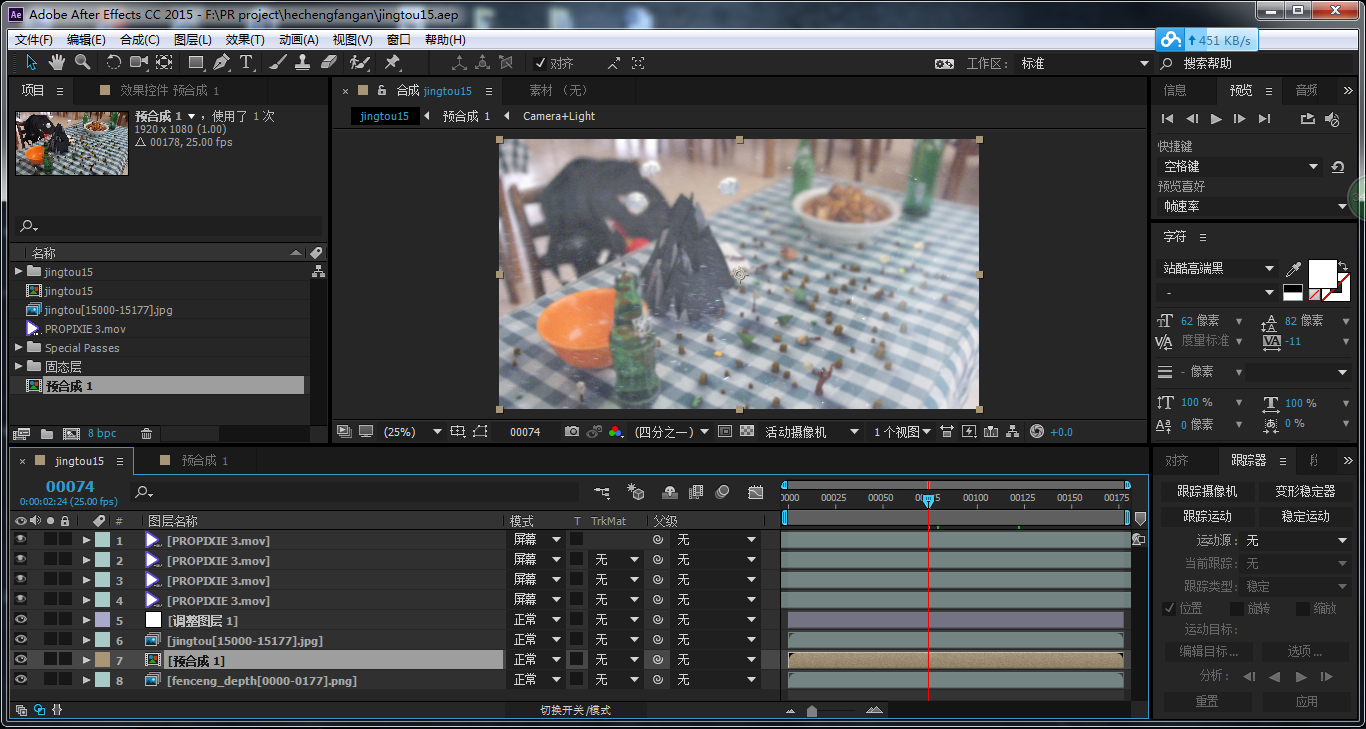Select the Hand tool in toolbar
Viewport: 1366px width, 729px height.
pyautogui.click(x=57, y=63)
